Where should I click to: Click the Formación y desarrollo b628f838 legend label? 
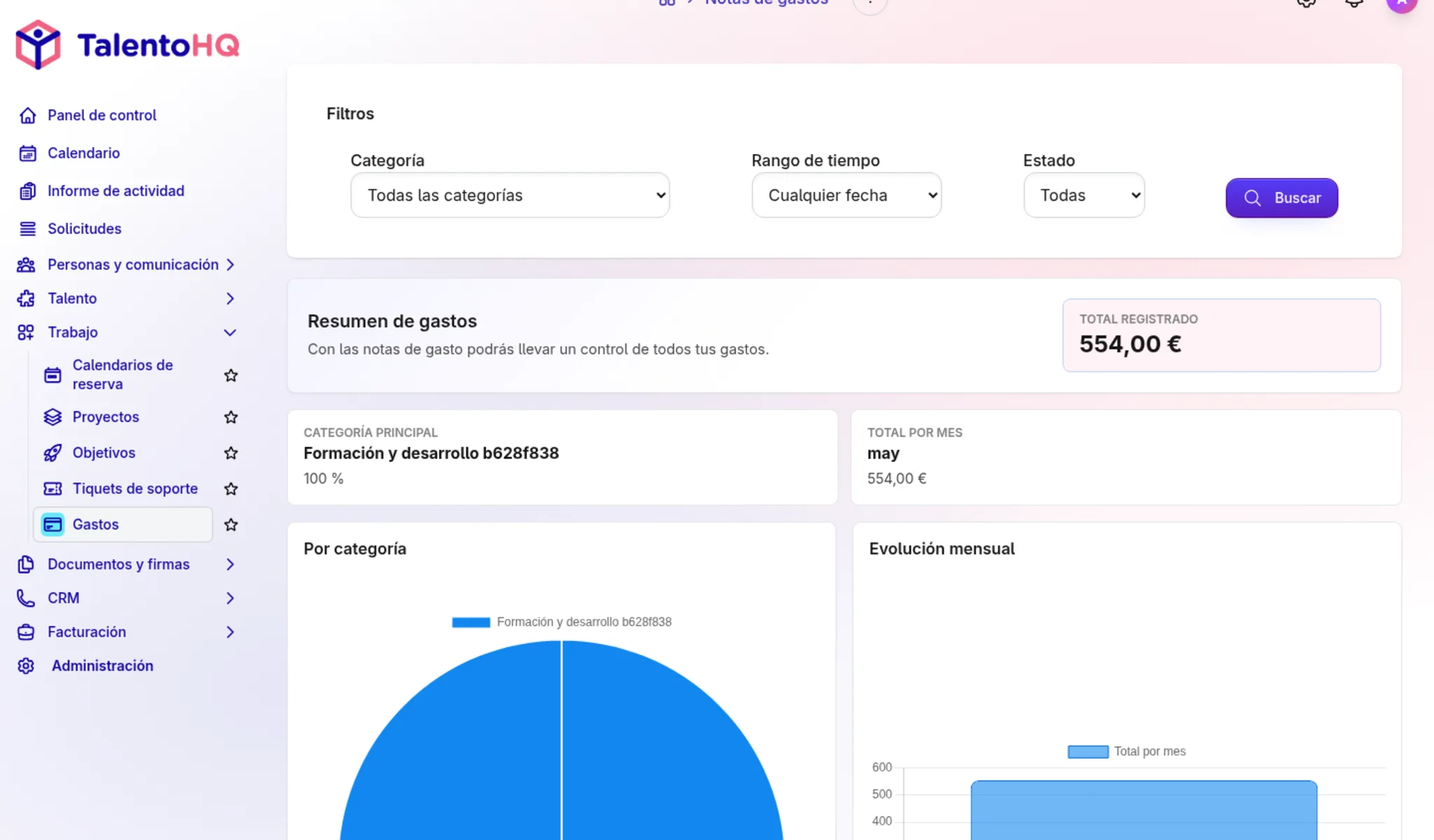tap(584, 622)
